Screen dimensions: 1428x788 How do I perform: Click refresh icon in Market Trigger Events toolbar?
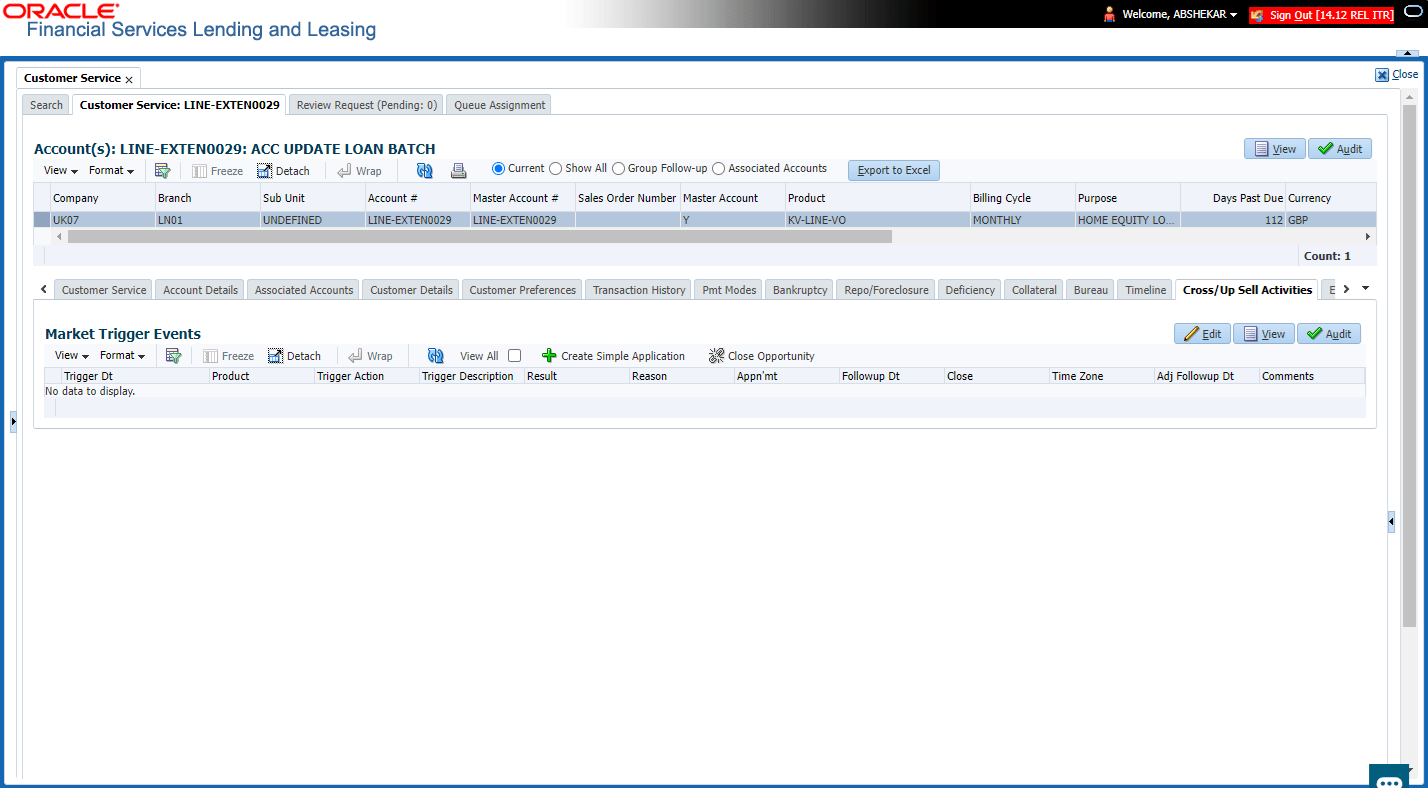(435, 356)
